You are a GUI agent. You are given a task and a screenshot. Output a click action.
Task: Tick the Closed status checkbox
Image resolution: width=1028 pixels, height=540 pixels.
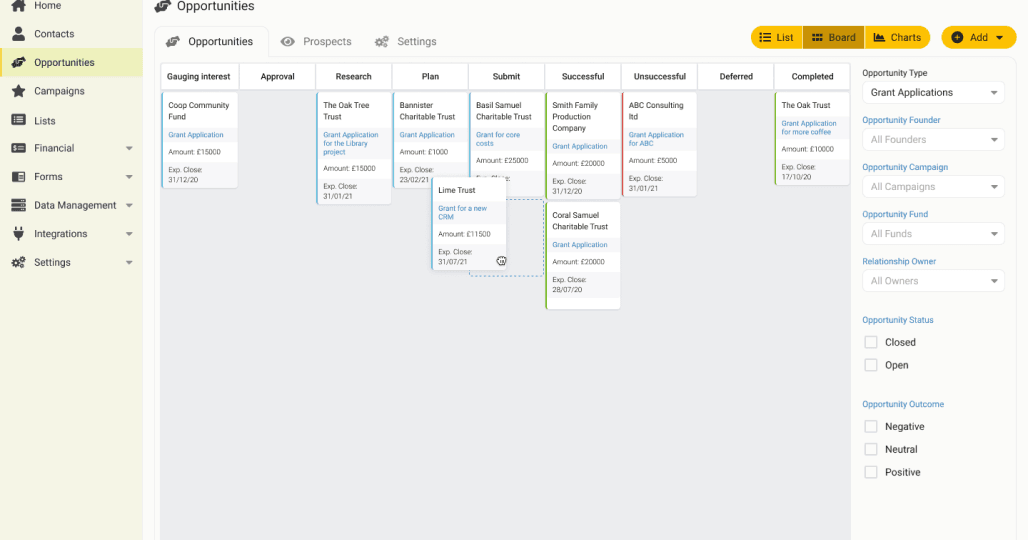871,342
